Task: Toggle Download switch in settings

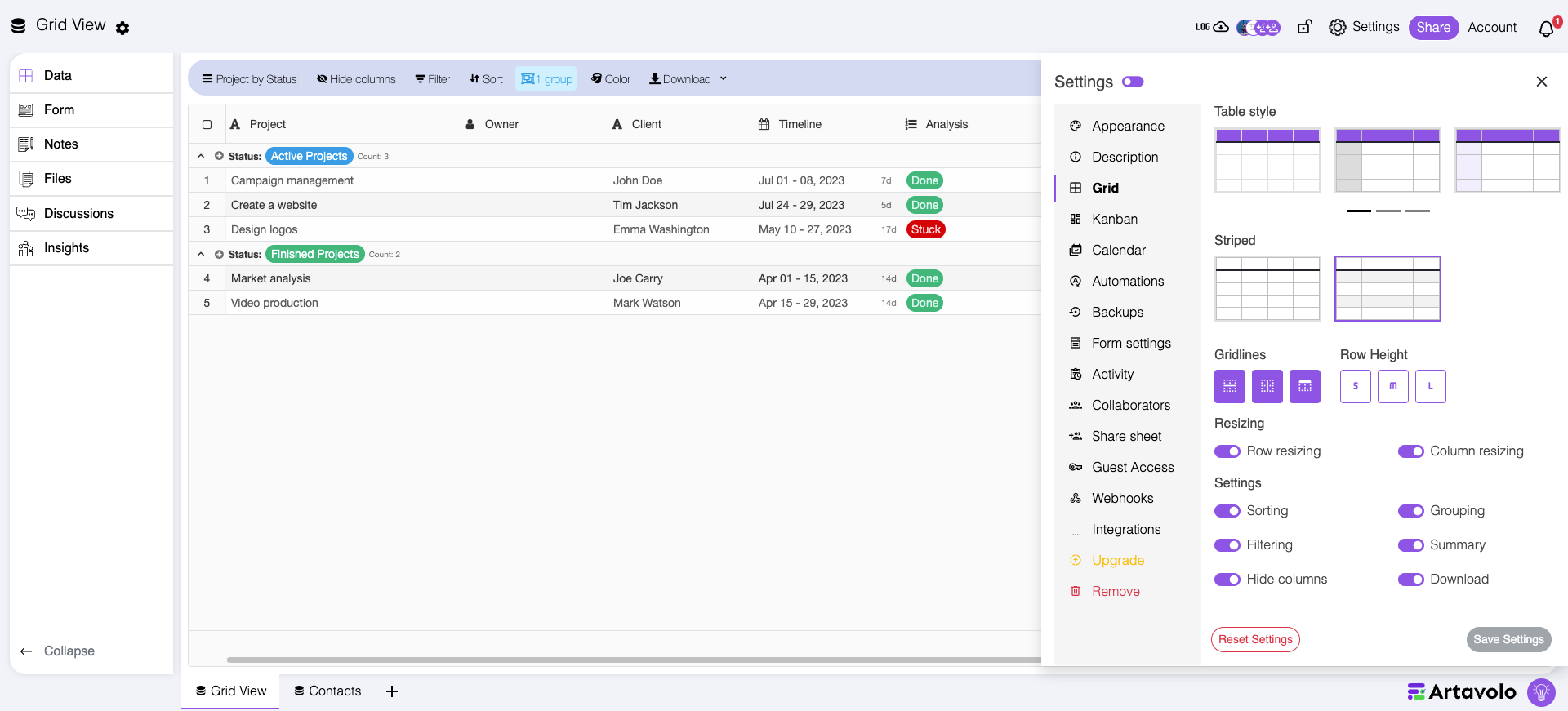Action: [x=1411, y=580]
